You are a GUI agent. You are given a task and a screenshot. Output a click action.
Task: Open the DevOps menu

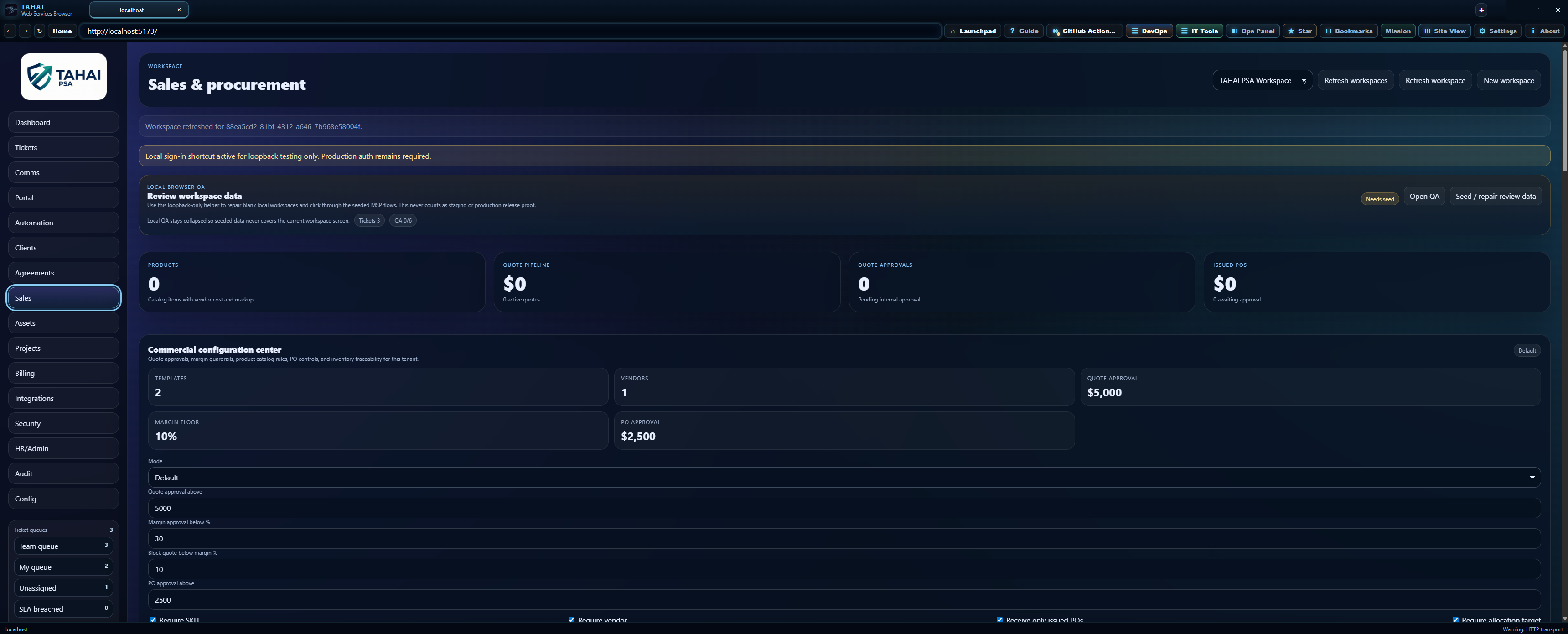1149,31
